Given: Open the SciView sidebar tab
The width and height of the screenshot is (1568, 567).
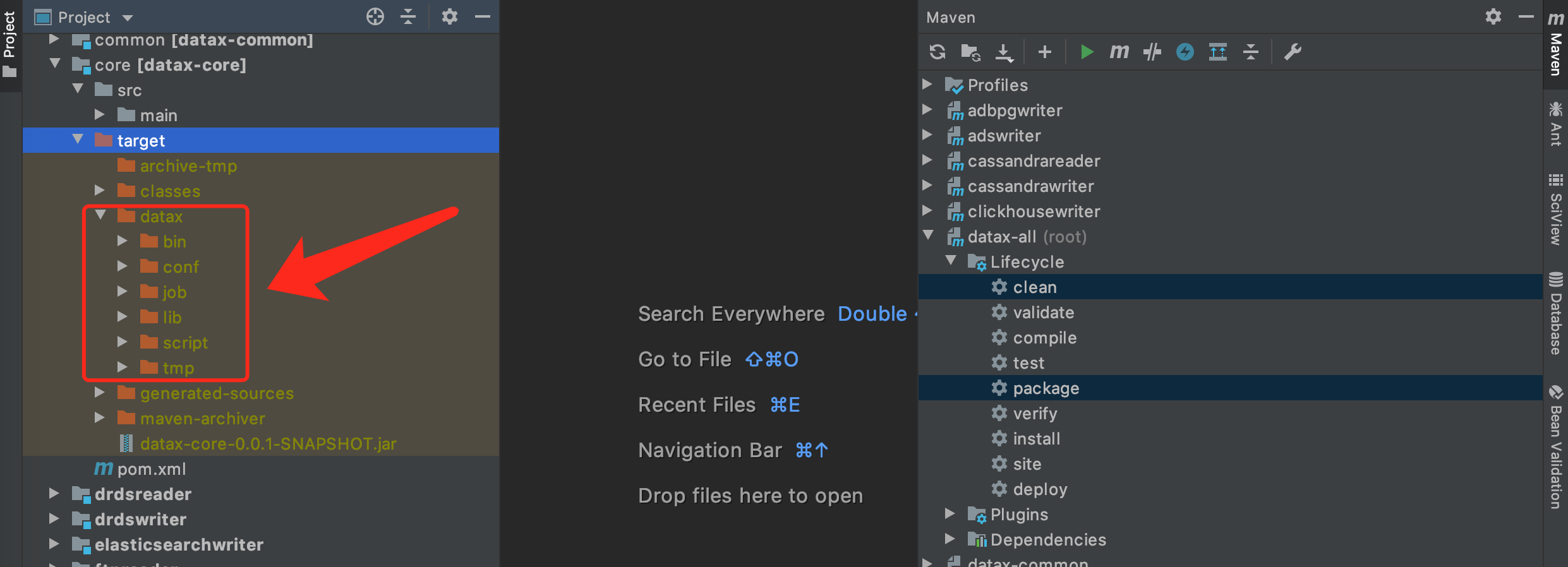Looking at the screenshot, I should [x=1555, y=210].
